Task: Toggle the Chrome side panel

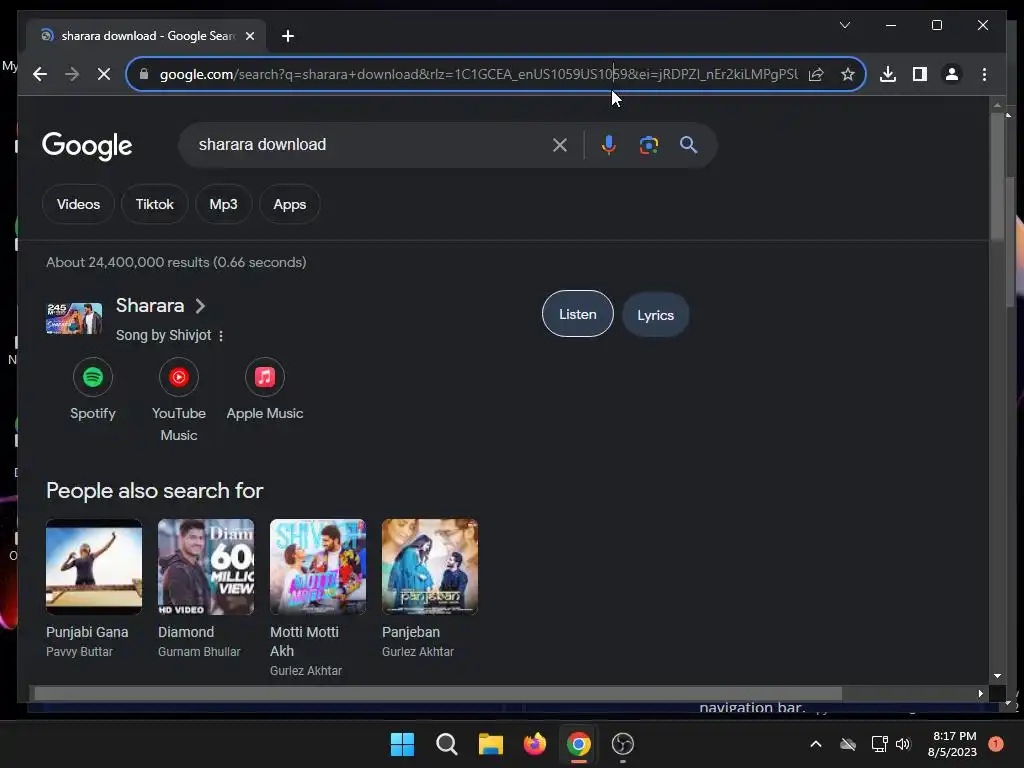Action: (x=920, y=74)
